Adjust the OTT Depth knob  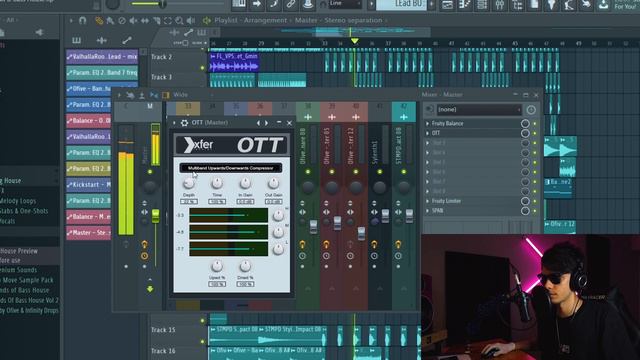click(189, 184)
